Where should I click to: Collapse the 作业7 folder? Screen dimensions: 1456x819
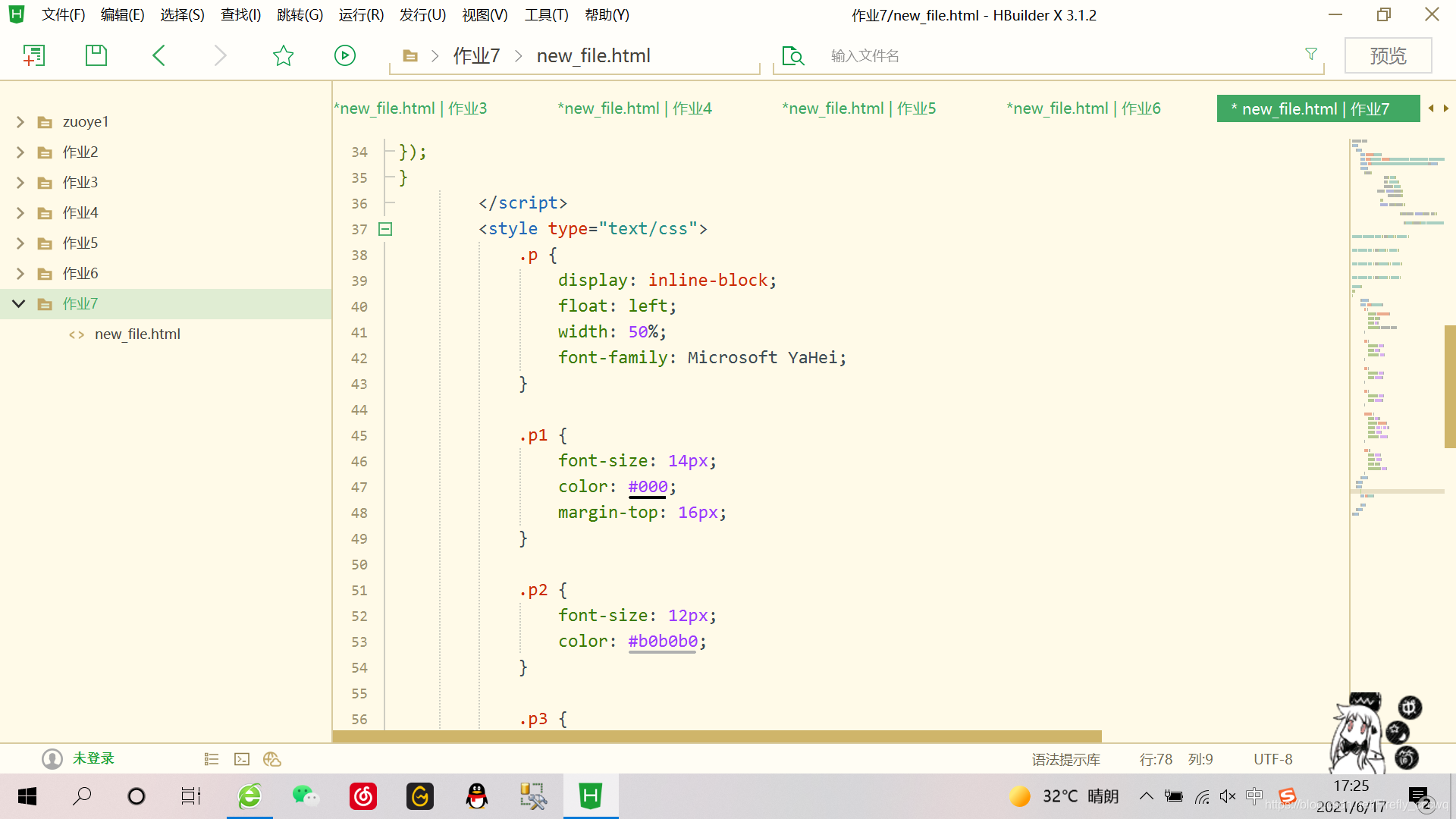click(19, 304)
